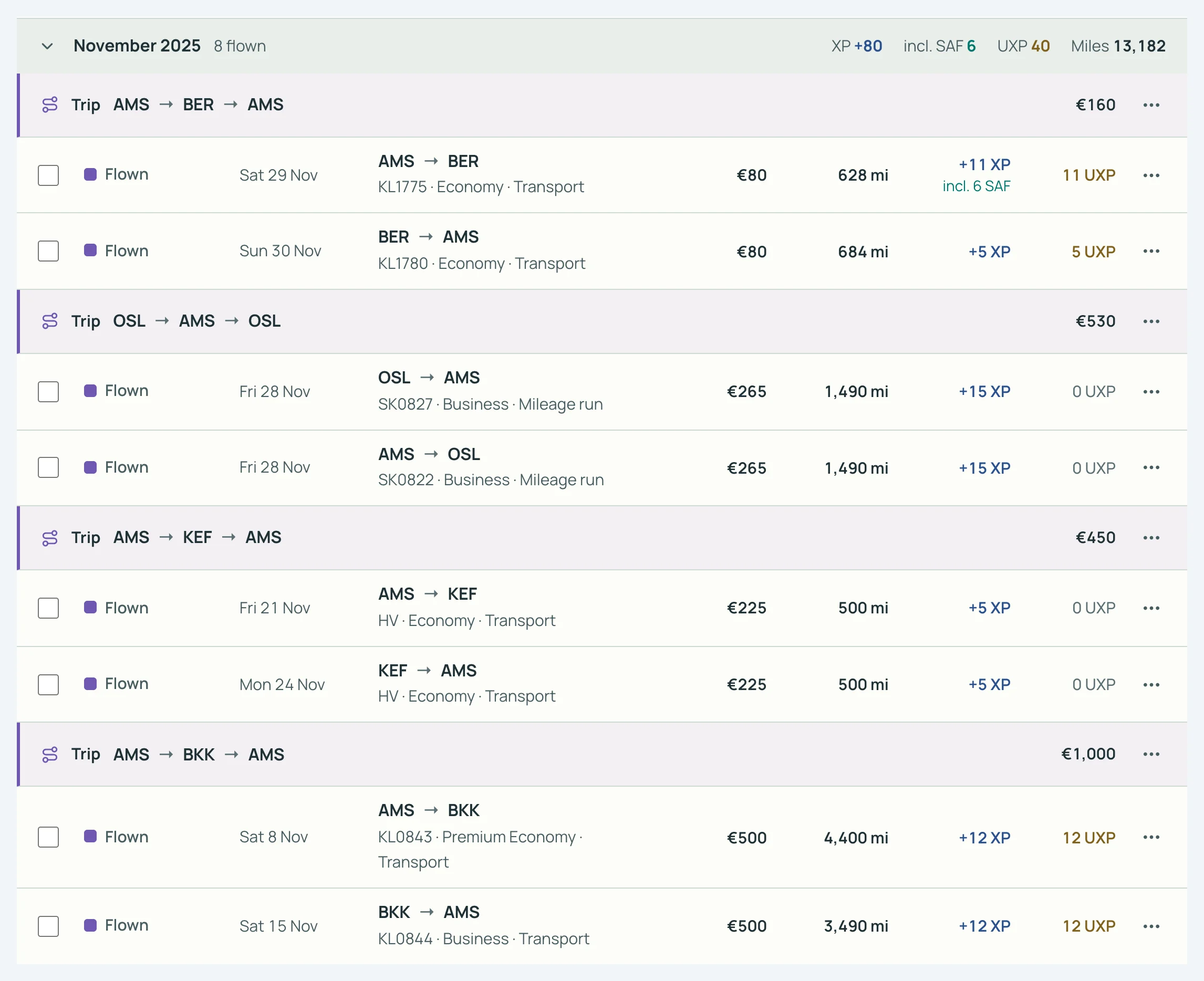The width and height of the screenshot is (1204, 981).
Task: Click trip route icon for AMS BER AMS
Action: 50,105
